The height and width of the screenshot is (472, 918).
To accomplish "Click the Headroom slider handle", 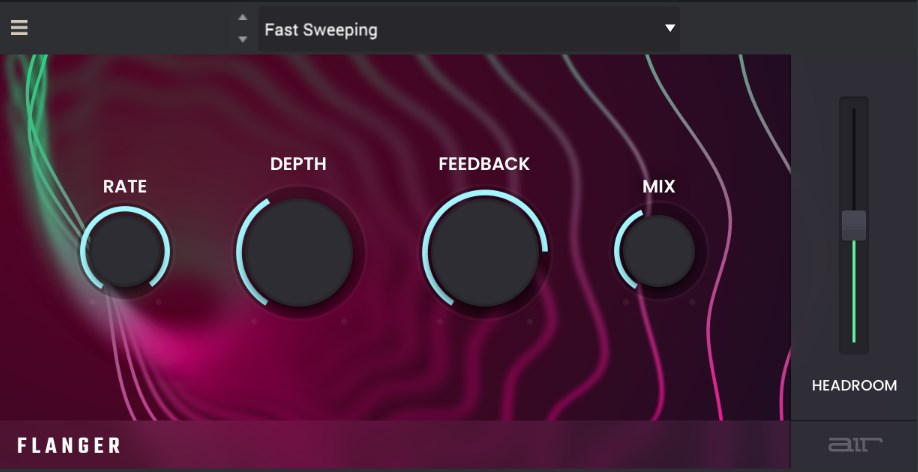I will click(853, 225).
